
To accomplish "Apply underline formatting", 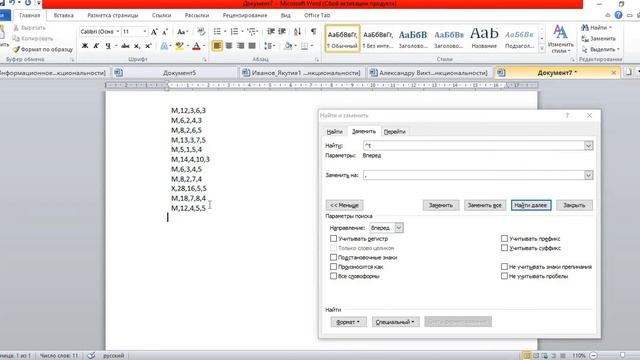I will (x=108, y=46).
